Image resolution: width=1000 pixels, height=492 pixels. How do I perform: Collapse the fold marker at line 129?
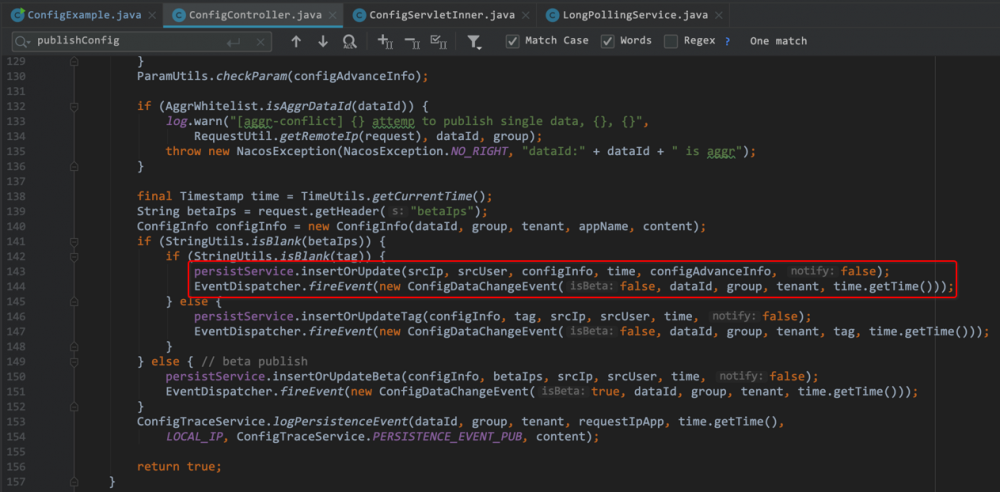pos(74,62)
